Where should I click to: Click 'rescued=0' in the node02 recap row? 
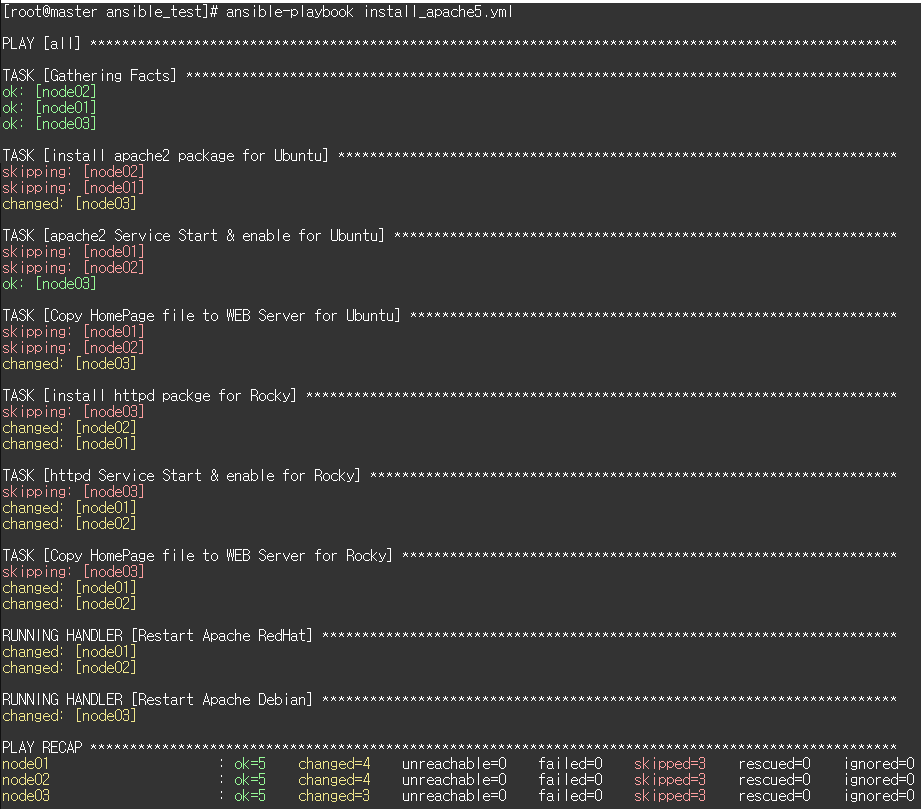pos(774,780)
